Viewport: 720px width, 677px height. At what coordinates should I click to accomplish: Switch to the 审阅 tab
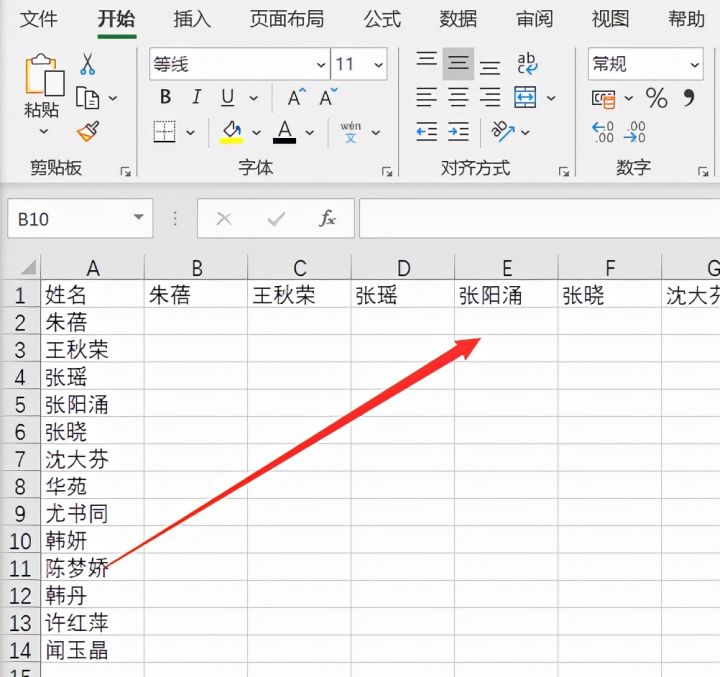click(x=534, y=19)
